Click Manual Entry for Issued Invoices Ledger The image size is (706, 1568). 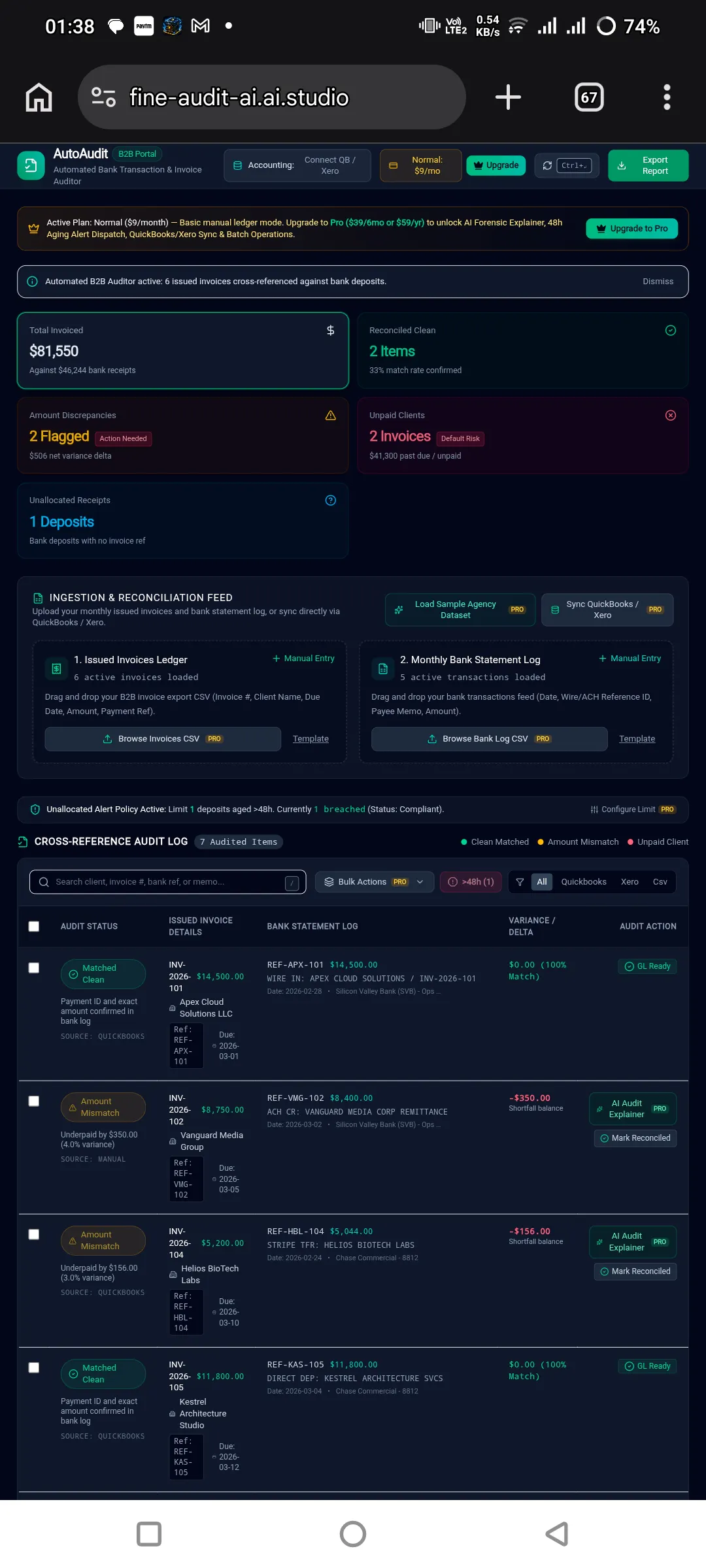pyautogui.click(x=303, y=659)
